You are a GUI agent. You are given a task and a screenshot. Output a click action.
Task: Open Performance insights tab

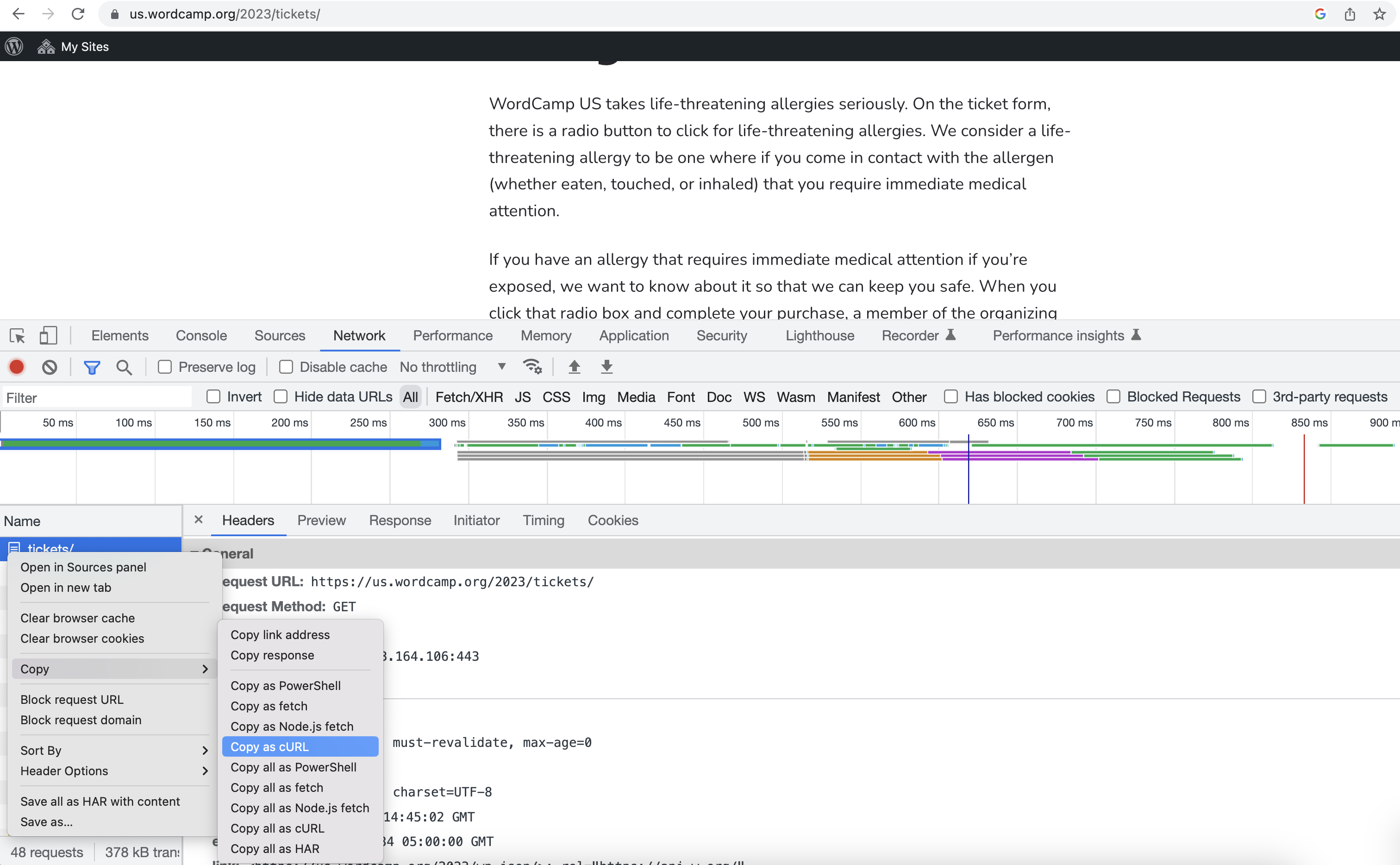click(1067, 335)
